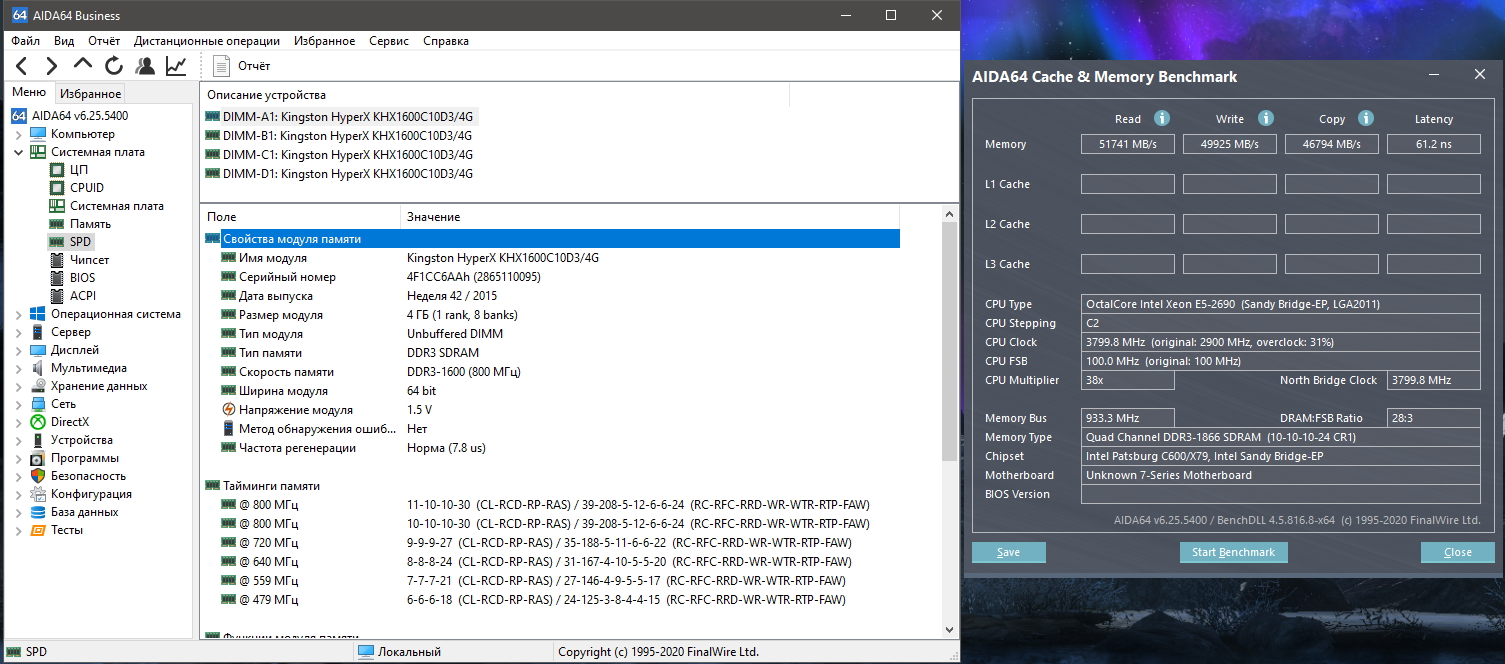Expand the Компьютер tree node
The height and width of the screenshot is (664, 1505).
click(x=18, y=134)
